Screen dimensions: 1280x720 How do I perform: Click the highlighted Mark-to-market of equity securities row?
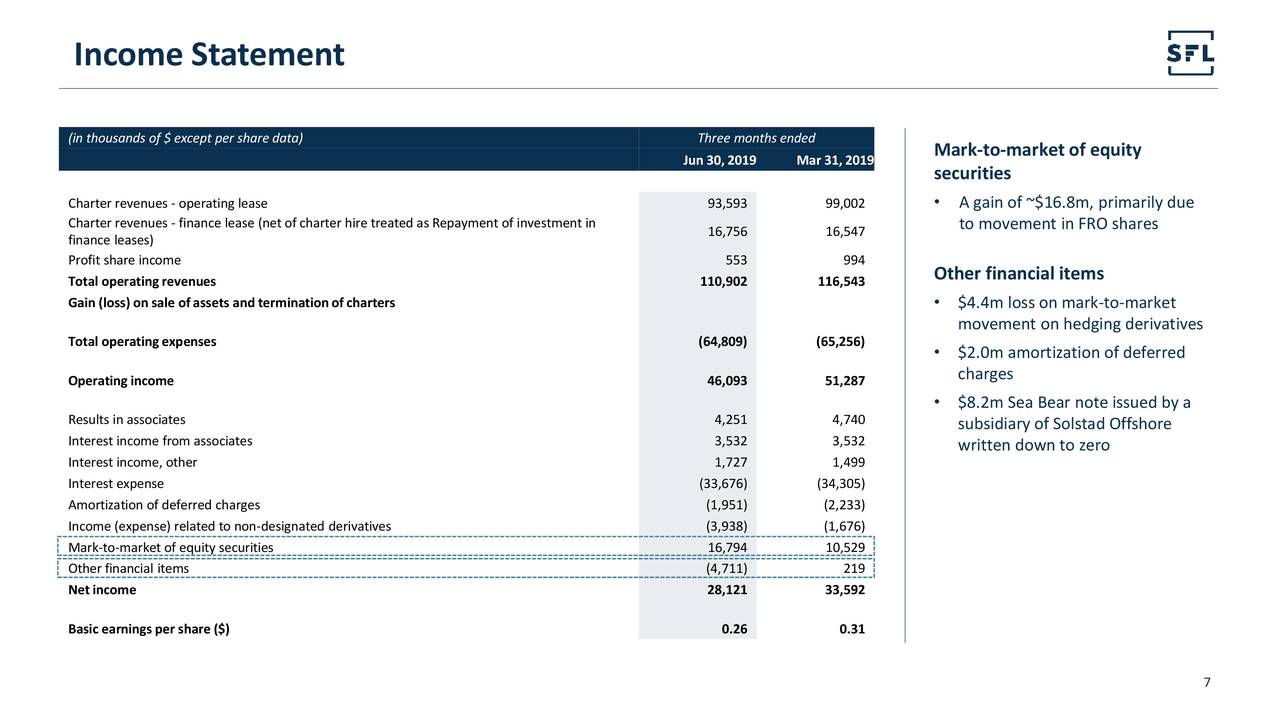click(169, 547)
